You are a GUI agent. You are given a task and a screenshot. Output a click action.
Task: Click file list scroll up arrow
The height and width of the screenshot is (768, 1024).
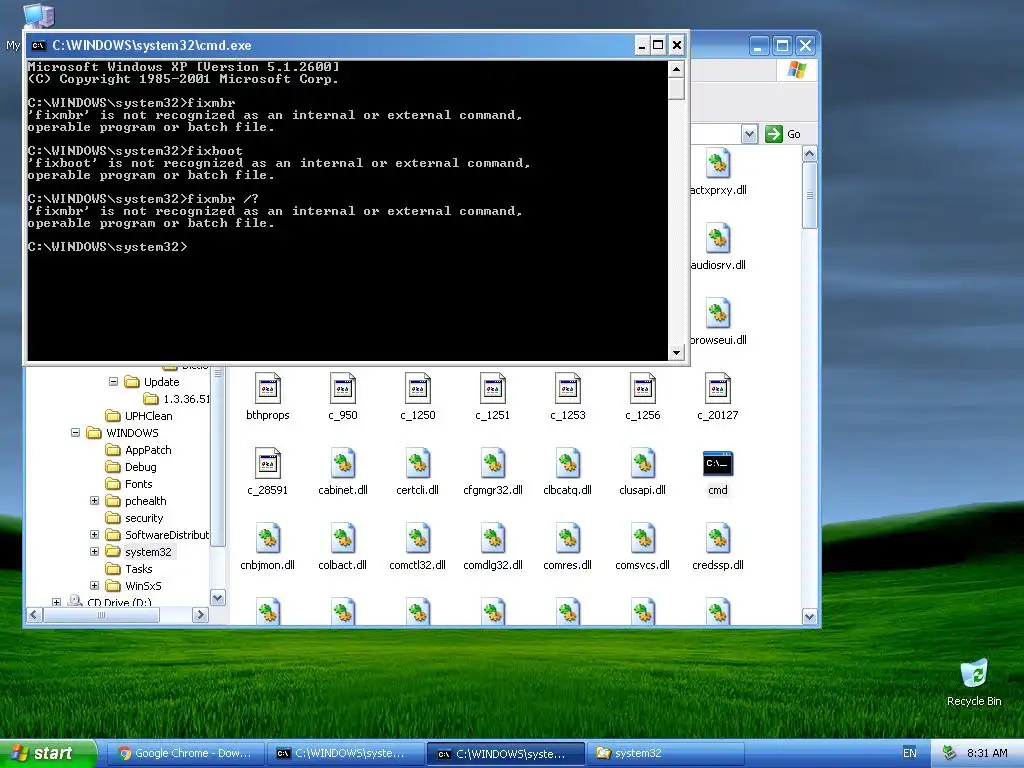point(809,154)
